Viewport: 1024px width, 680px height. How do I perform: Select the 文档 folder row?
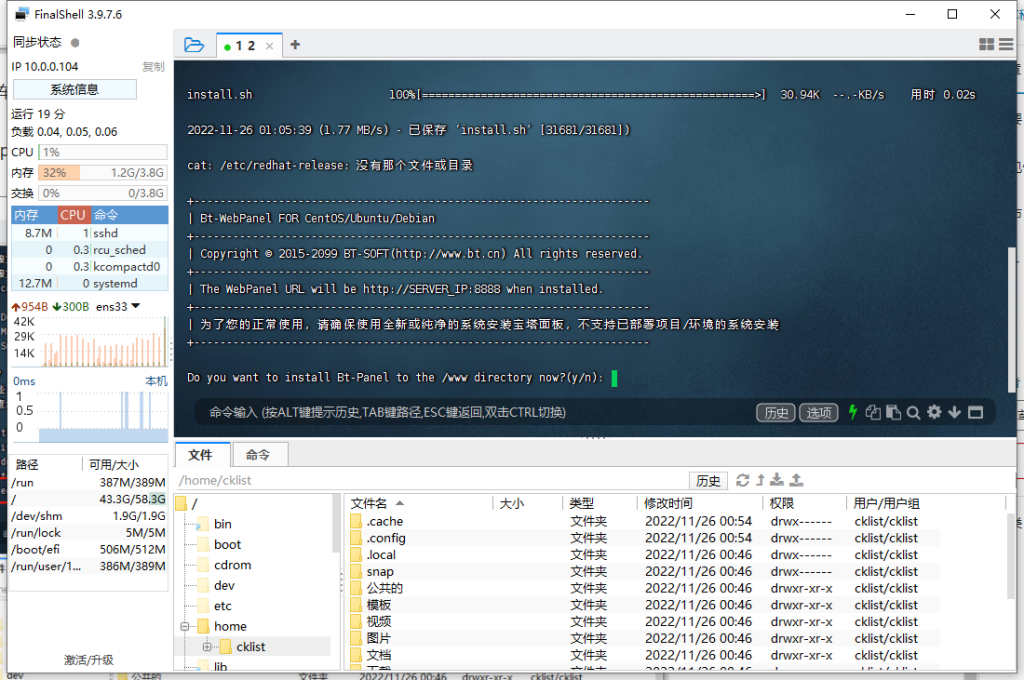point(643,655)
